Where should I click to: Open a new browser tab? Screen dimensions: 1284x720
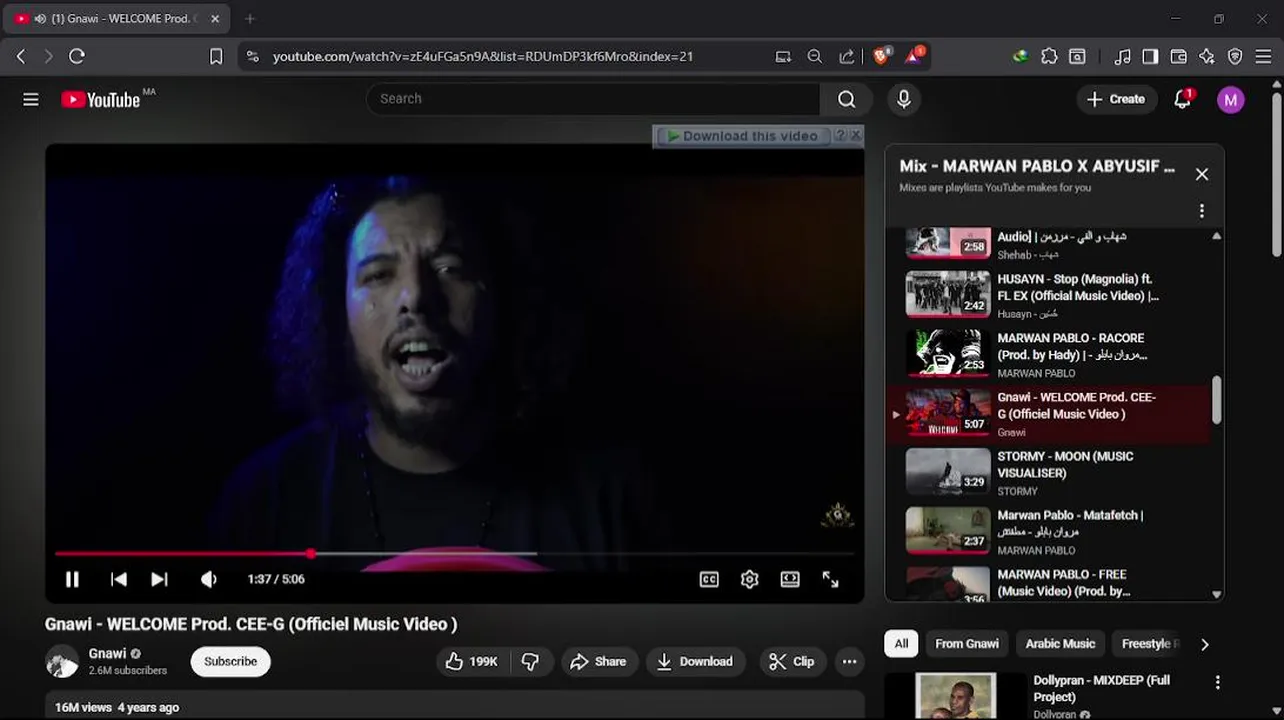(x=250, y=18)
